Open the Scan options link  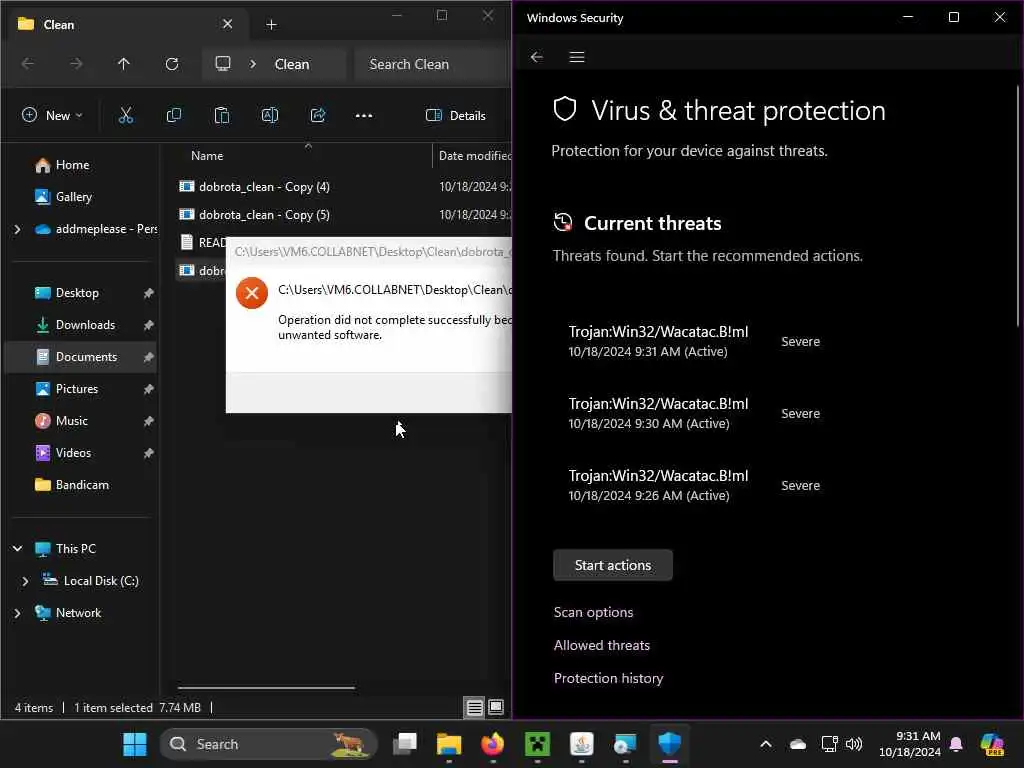click(594, 613)
